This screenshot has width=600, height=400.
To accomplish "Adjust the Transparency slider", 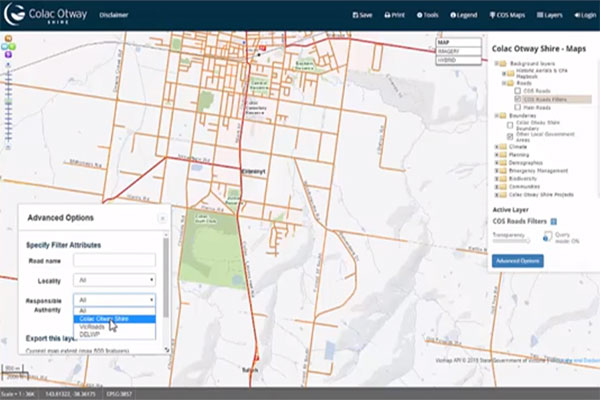I will click(x=511, y=241).
